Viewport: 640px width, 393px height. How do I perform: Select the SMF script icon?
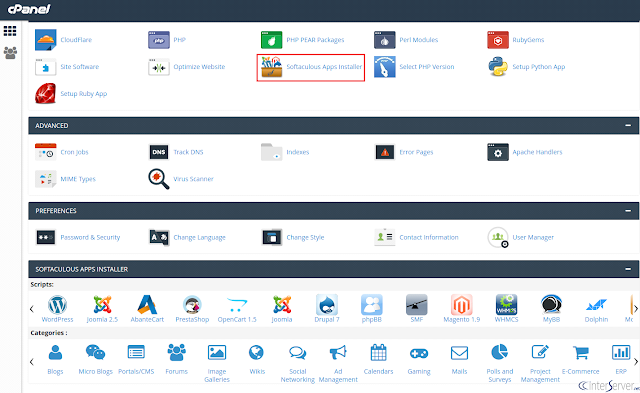tap(416, 305)
